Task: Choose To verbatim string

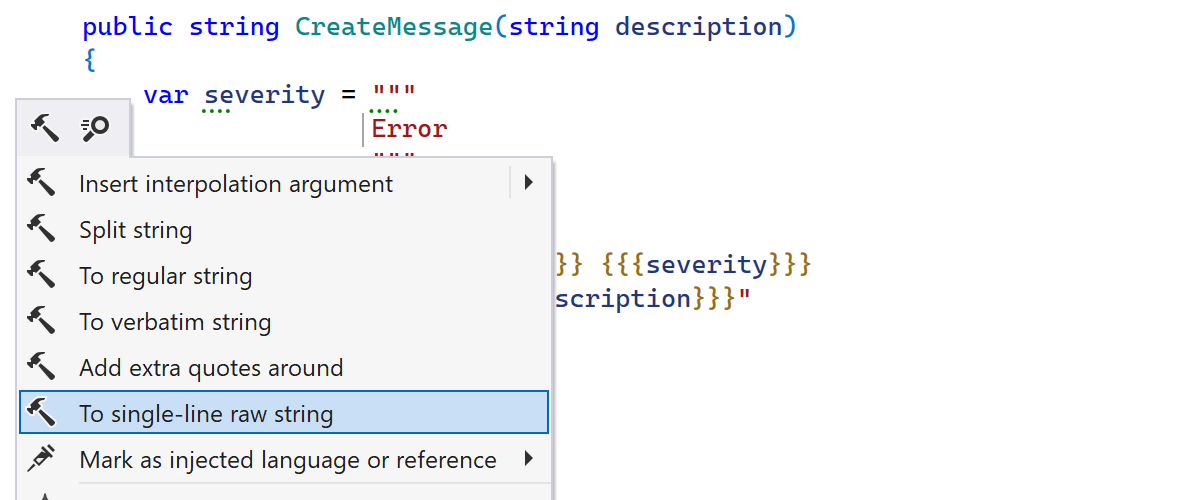Action: tap(175, 322)
